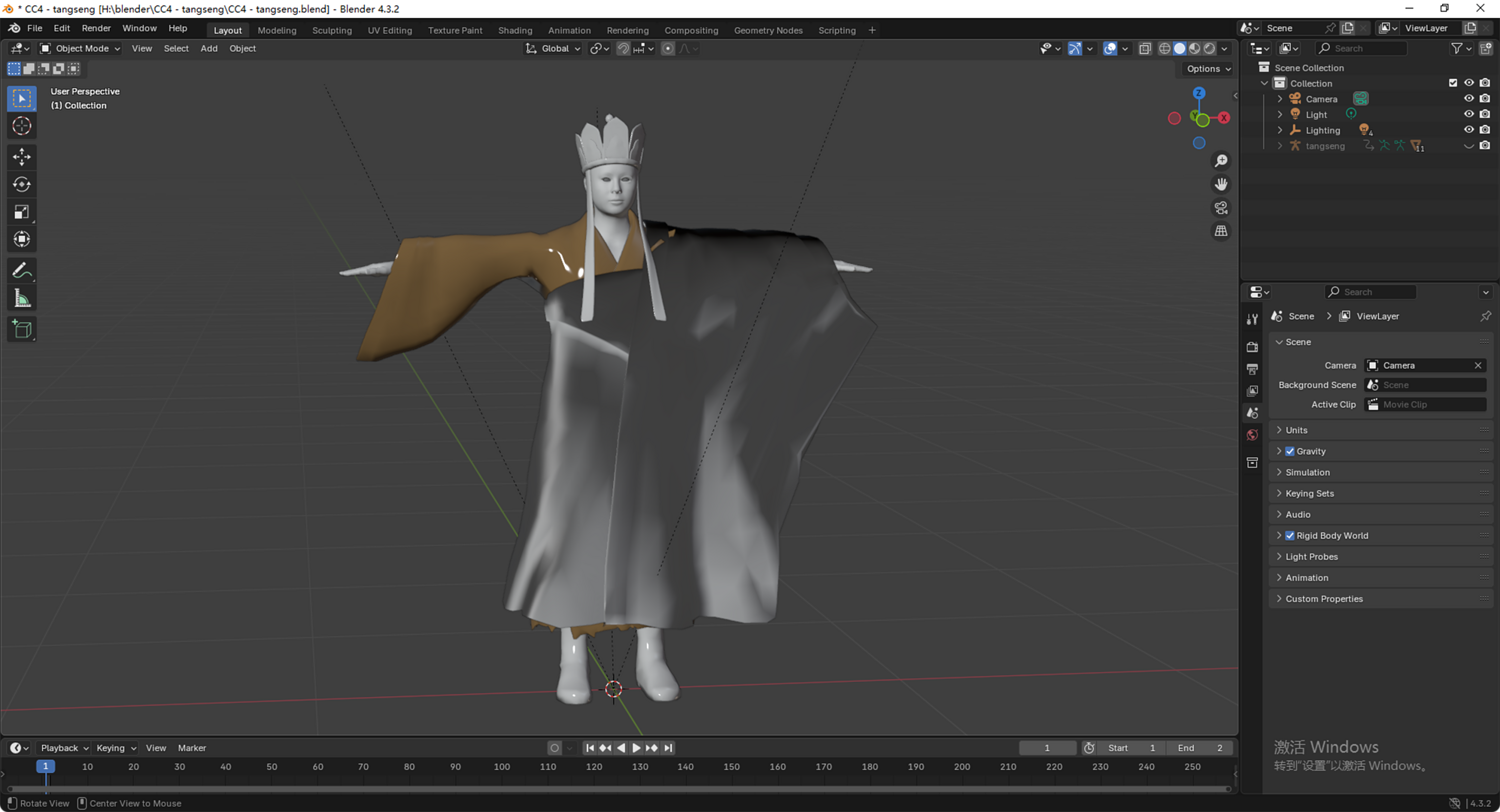
Task: Activate the combined Transform tool
Action: tap(22, 239)
